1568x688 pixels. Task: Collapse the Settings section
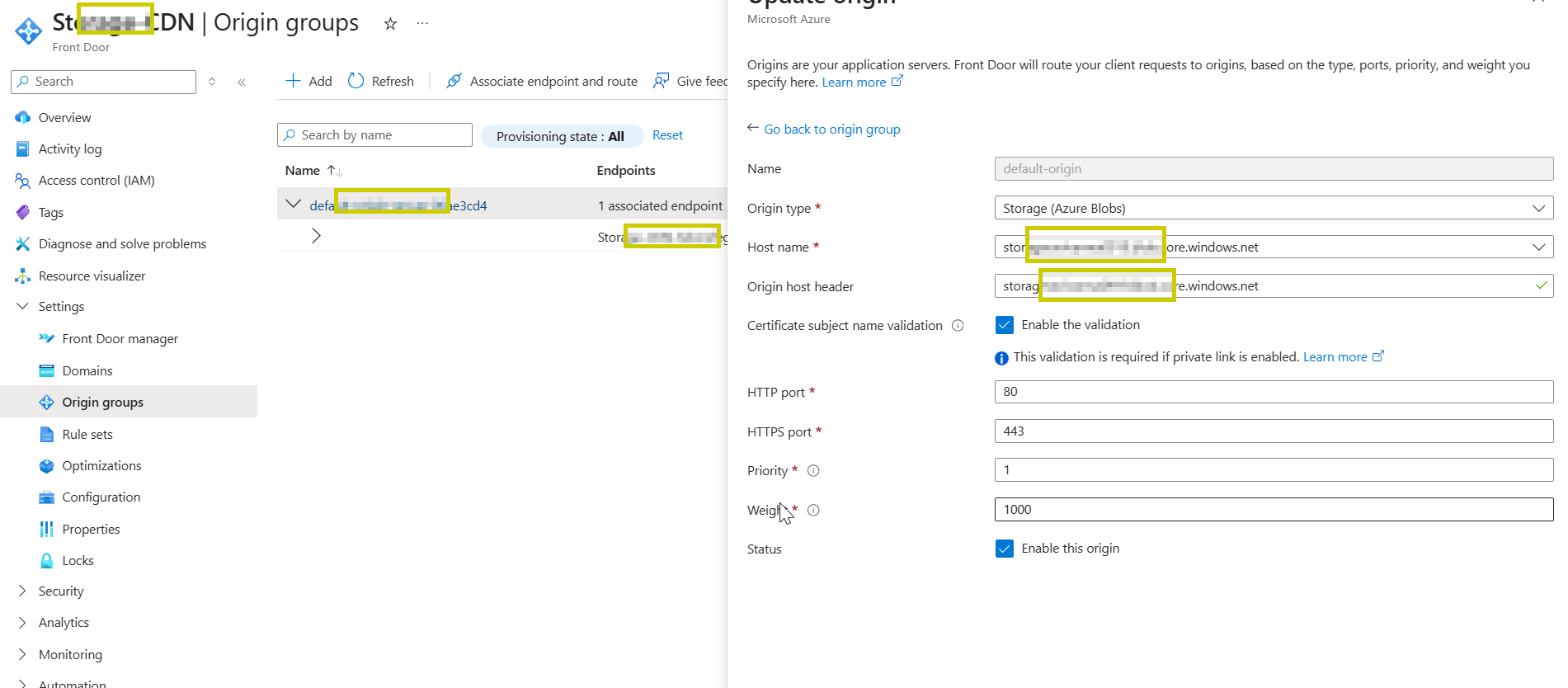[22, 307]
